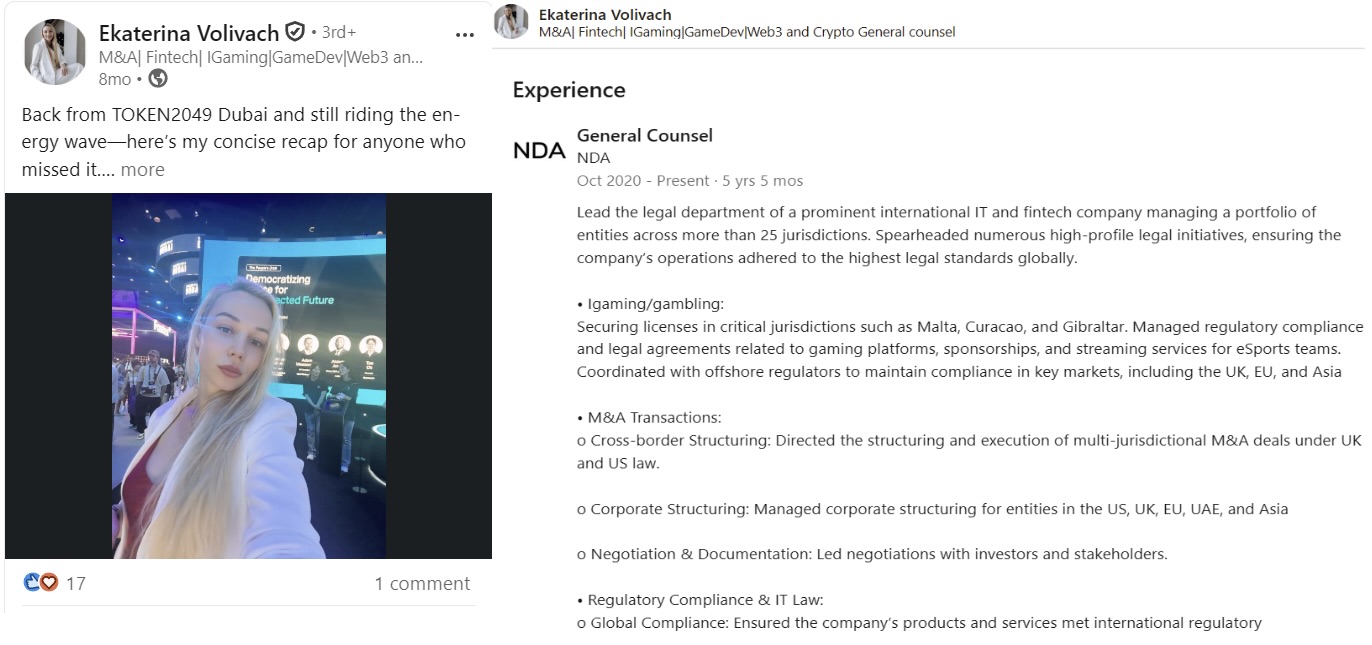
Task: Click the "Experience" section heading
Action: pos(569,90)
